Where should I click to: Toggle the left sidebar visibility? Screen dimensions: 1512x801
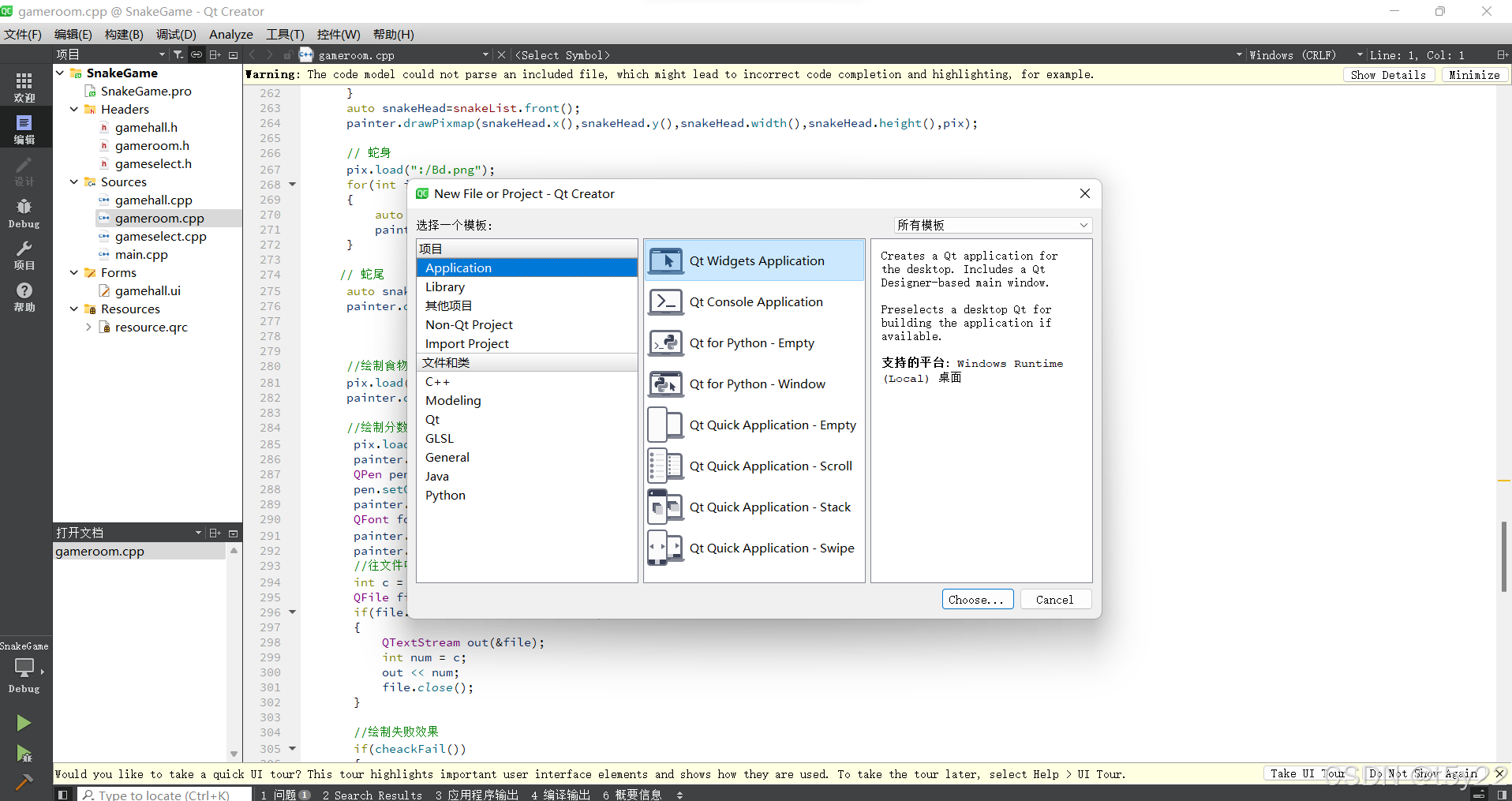point(63,794)
